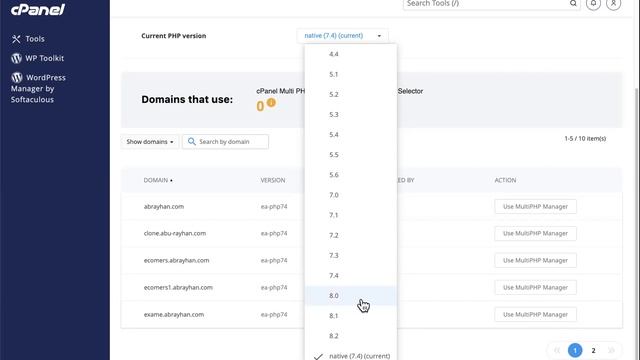
Task: Go to pagination page 1
Action: click(575, 350)
